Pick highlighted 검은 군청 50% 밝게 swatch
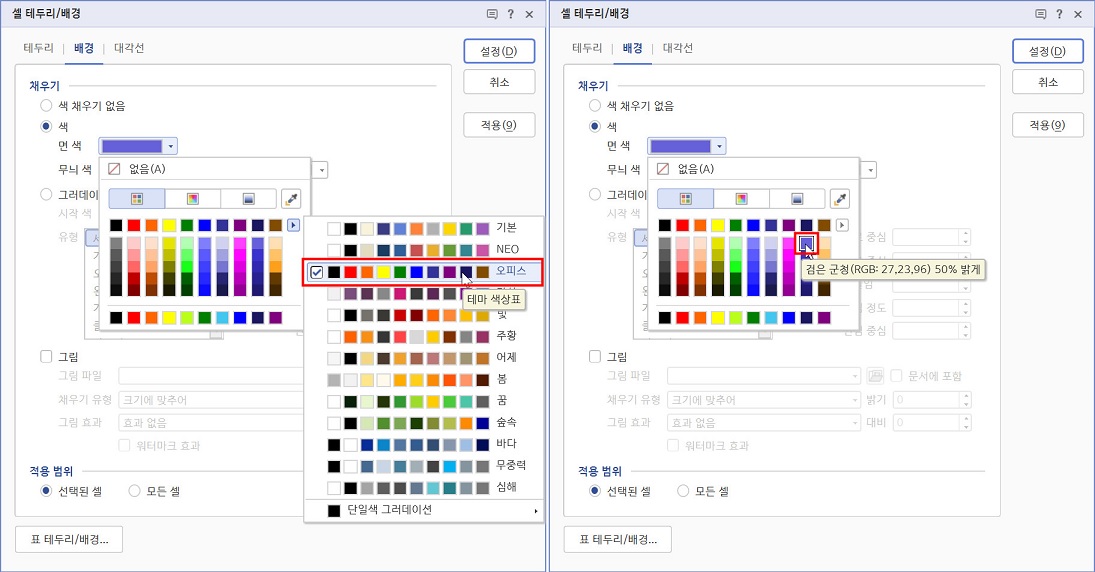The width and height of the screenshot is (1095, 572). tap(807, 244)
